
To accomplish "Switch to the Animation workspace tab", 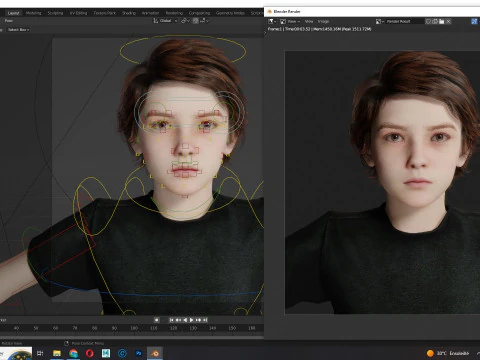I will click(x=150, y=13).
